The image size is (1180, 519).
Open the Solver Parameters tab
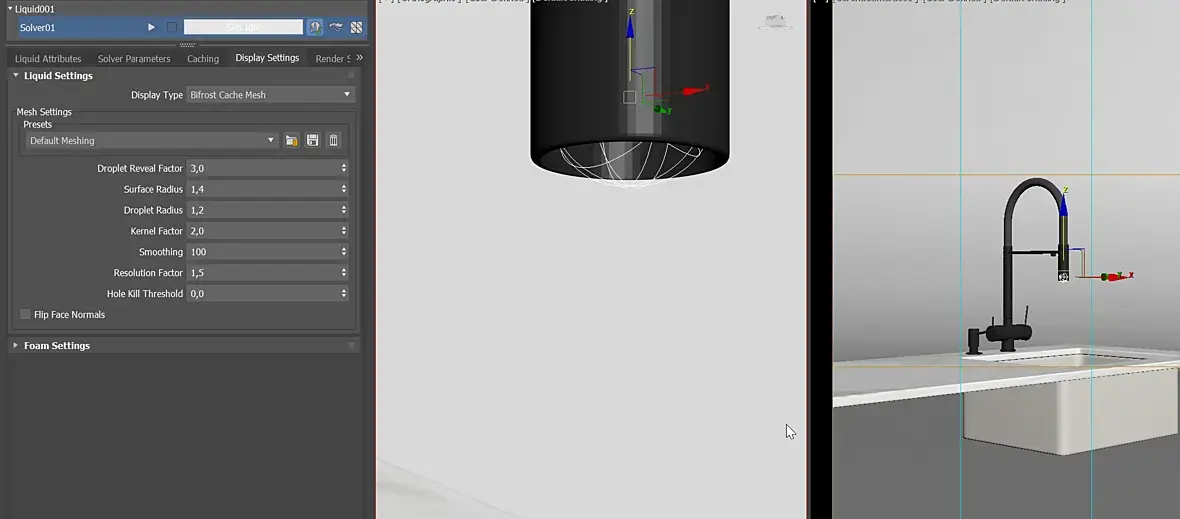pyautogui.click(x=134, y=59)
